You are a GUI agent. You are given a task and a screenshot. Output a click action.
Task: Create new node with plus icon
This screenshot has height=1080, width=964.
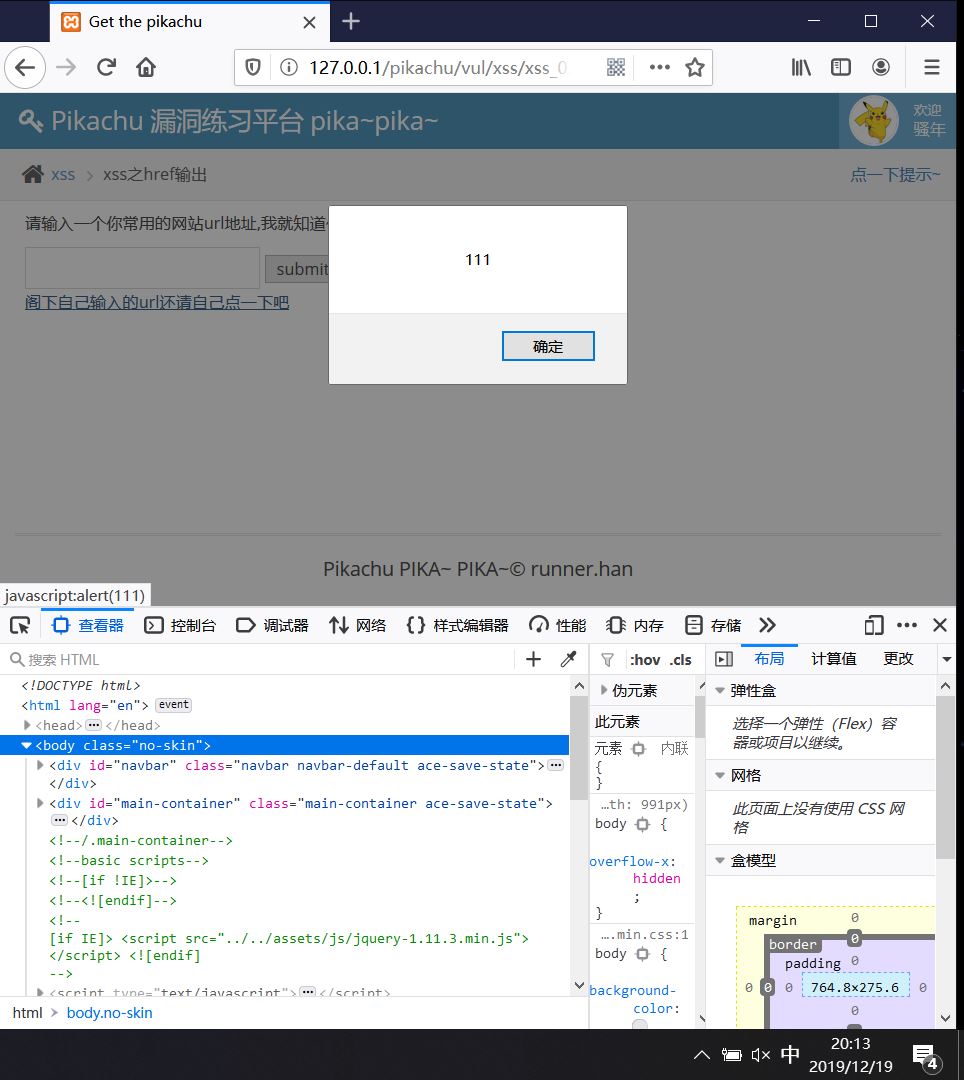pos(534,660)
